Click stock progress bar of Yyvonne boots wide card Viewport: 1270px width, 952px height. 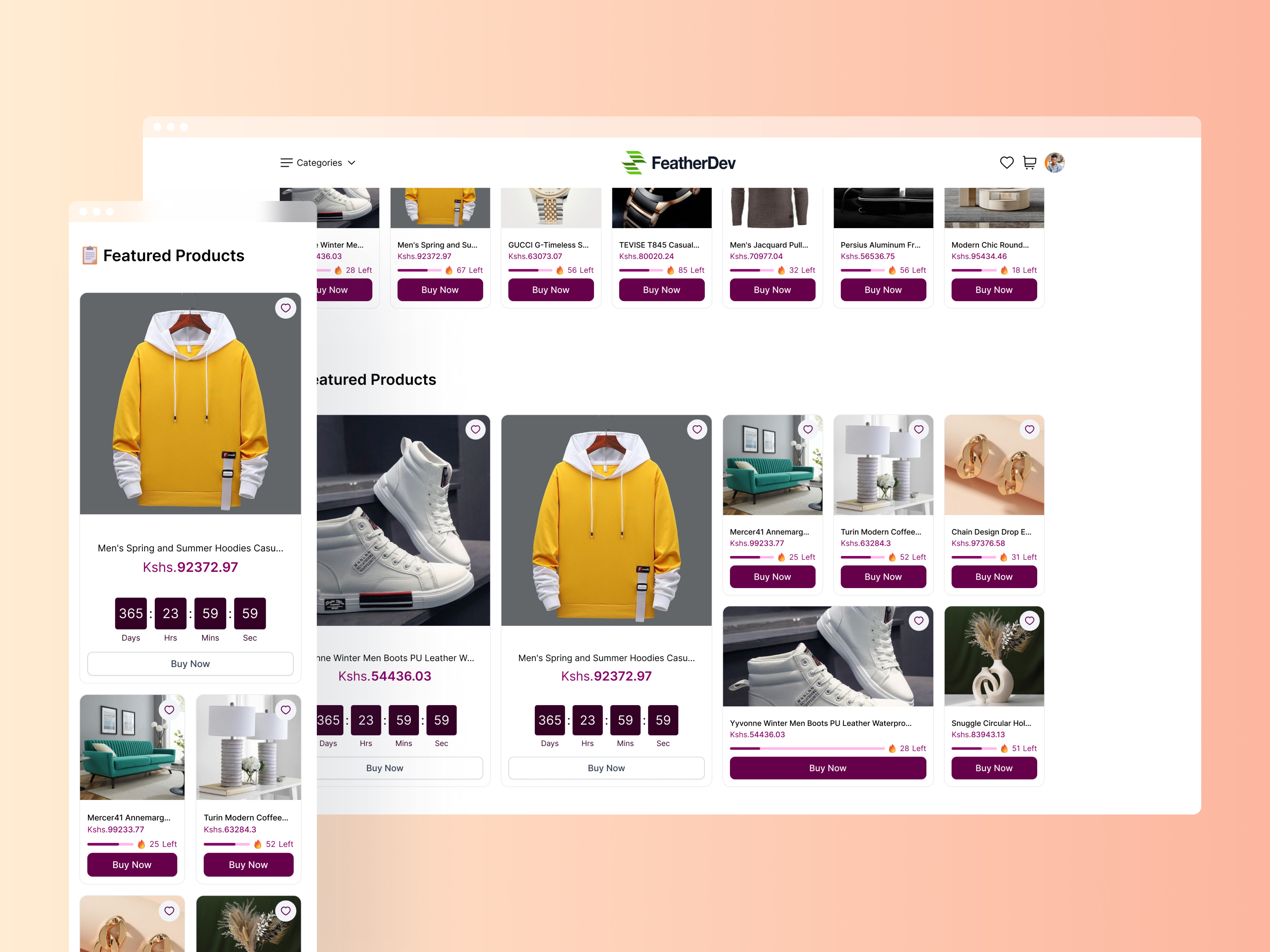tap(807, 748)
